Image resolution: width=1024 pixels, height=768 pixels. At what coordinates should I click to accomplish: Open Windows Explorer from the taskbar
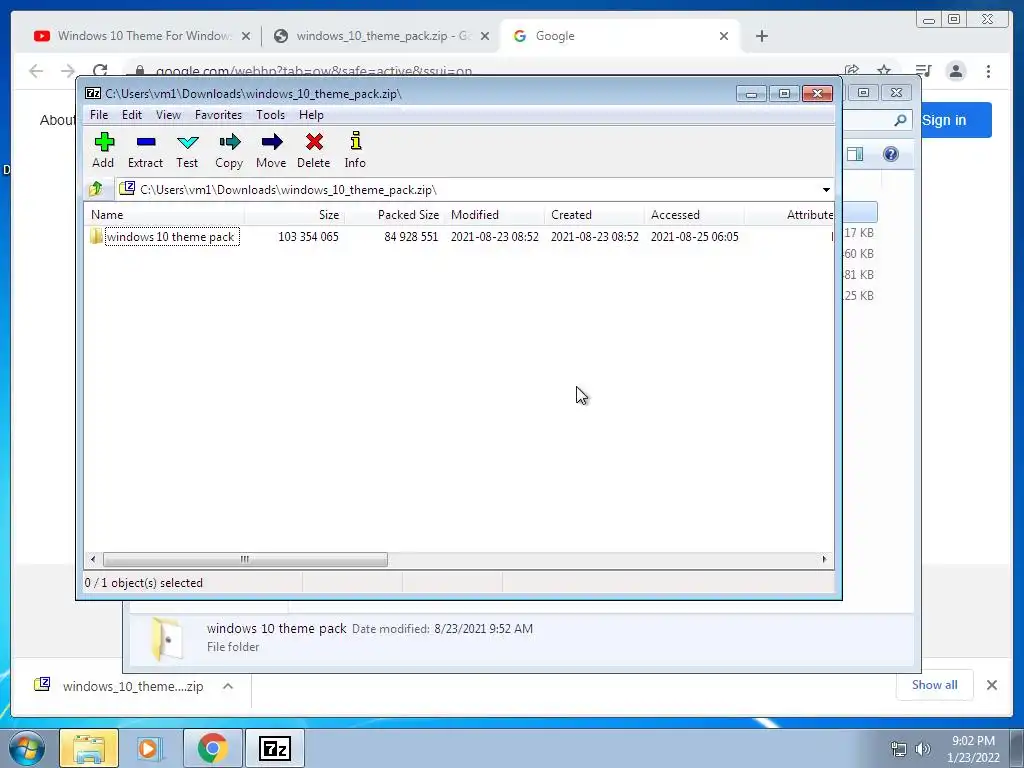click(89, 748)
